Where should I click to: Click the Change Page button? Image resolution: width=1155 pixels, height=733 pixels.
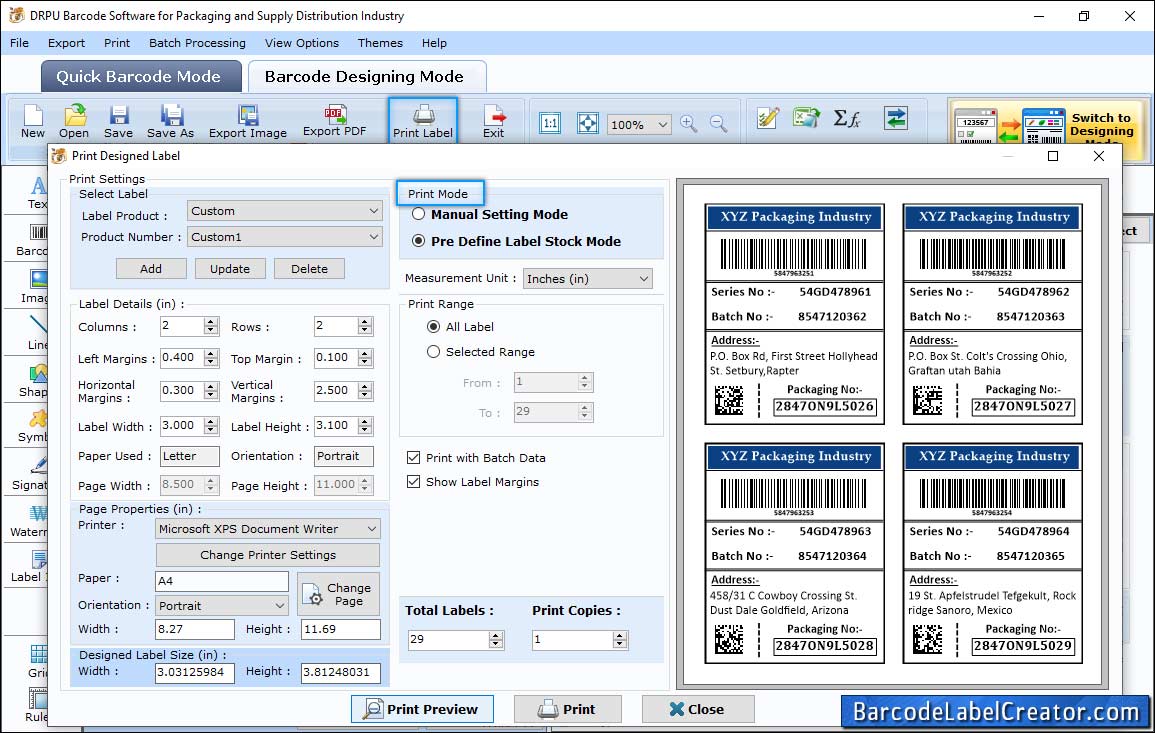click(339, 594)
